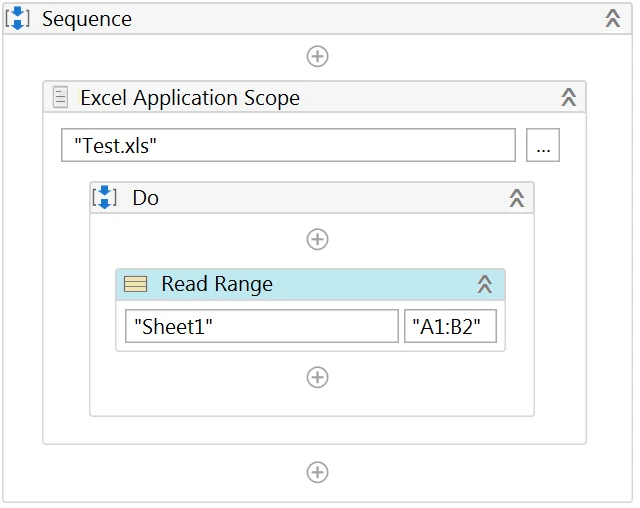Viewport: 640px width, 508px height.
Task: Click the Excel Application Scope icon
Action: 61,97
